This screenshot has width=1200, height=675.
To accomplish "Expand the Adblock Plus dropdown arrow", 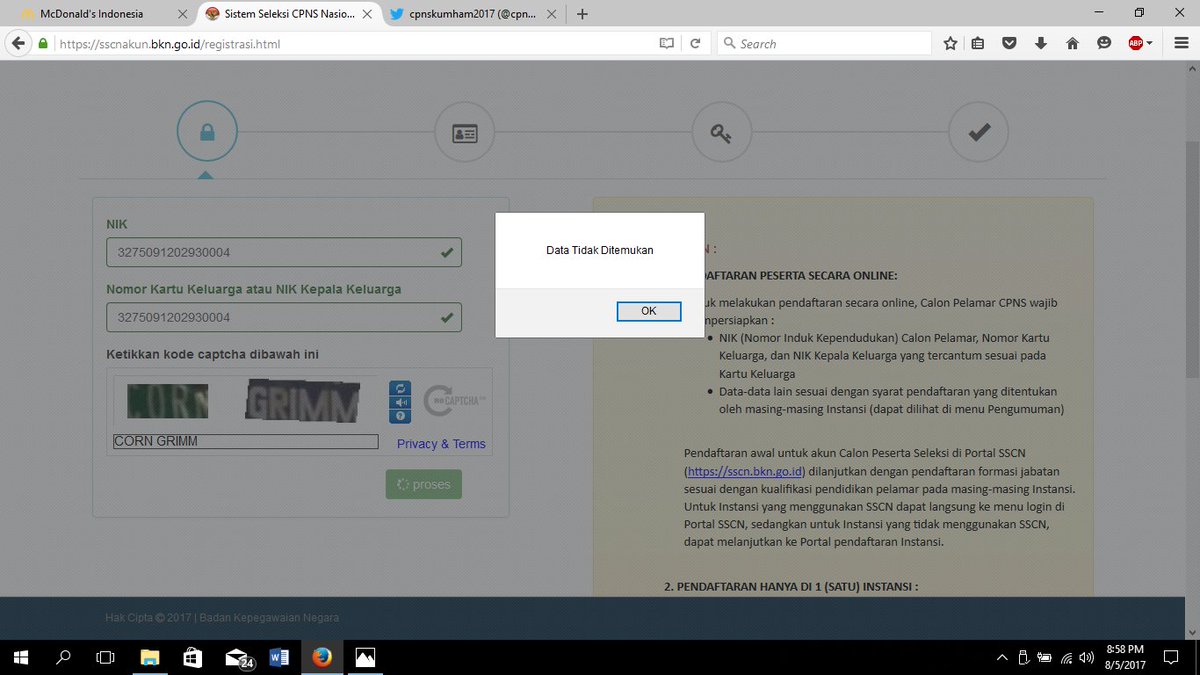I will 1150,44.
